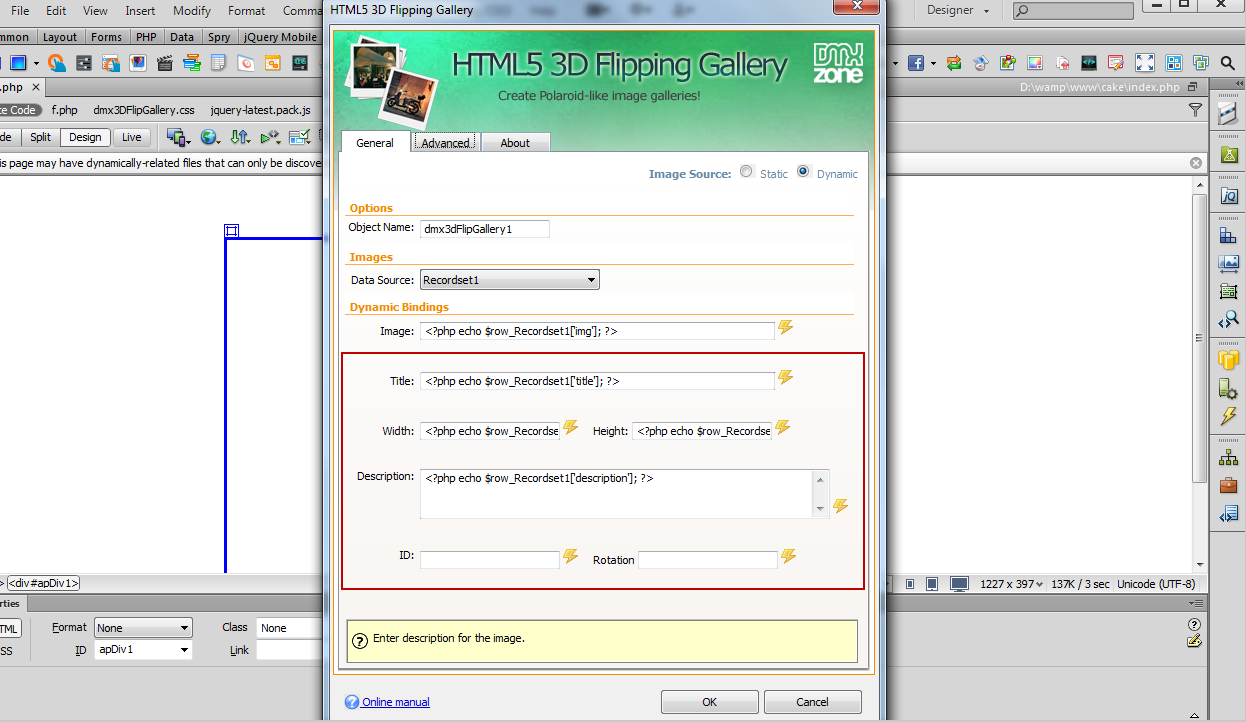Open the Insert menu
Viewport: 1246px width, 722px height.
click(x=140, y=10)
